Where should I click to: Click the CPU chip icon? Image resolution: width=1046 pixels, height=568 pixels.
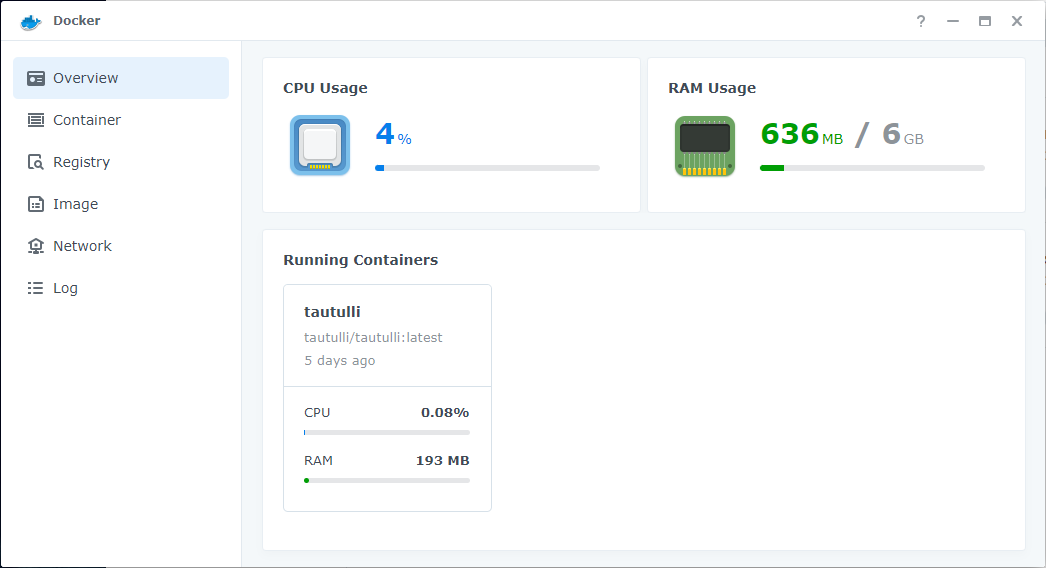coord(320,146)
